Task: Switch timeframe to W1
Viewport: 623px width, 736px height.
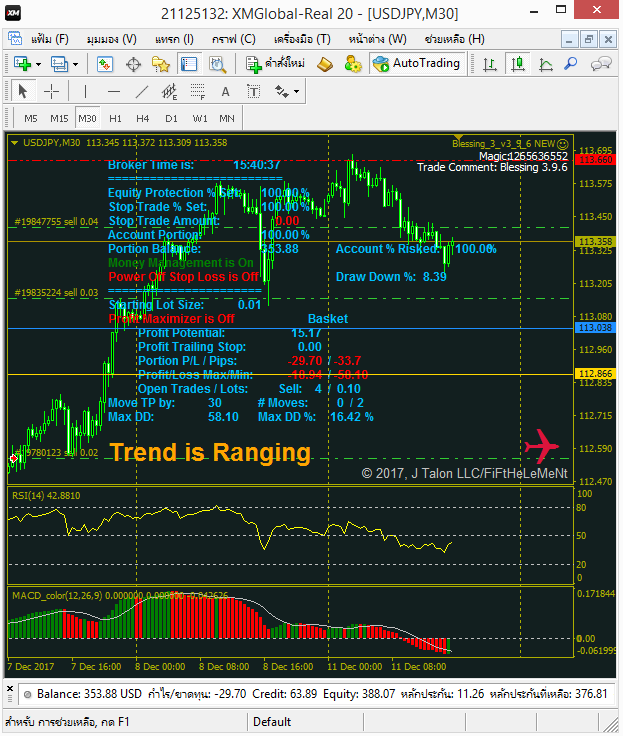Action: click(200, 119)
